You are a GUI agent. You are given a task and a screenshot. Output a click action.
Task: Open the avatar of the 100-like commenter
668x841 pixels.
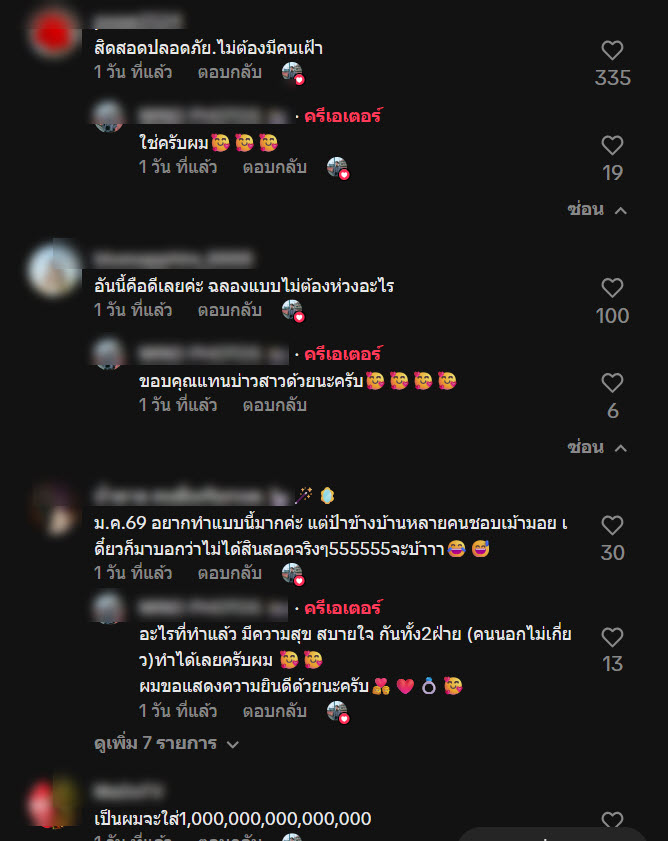coord(54,269)
